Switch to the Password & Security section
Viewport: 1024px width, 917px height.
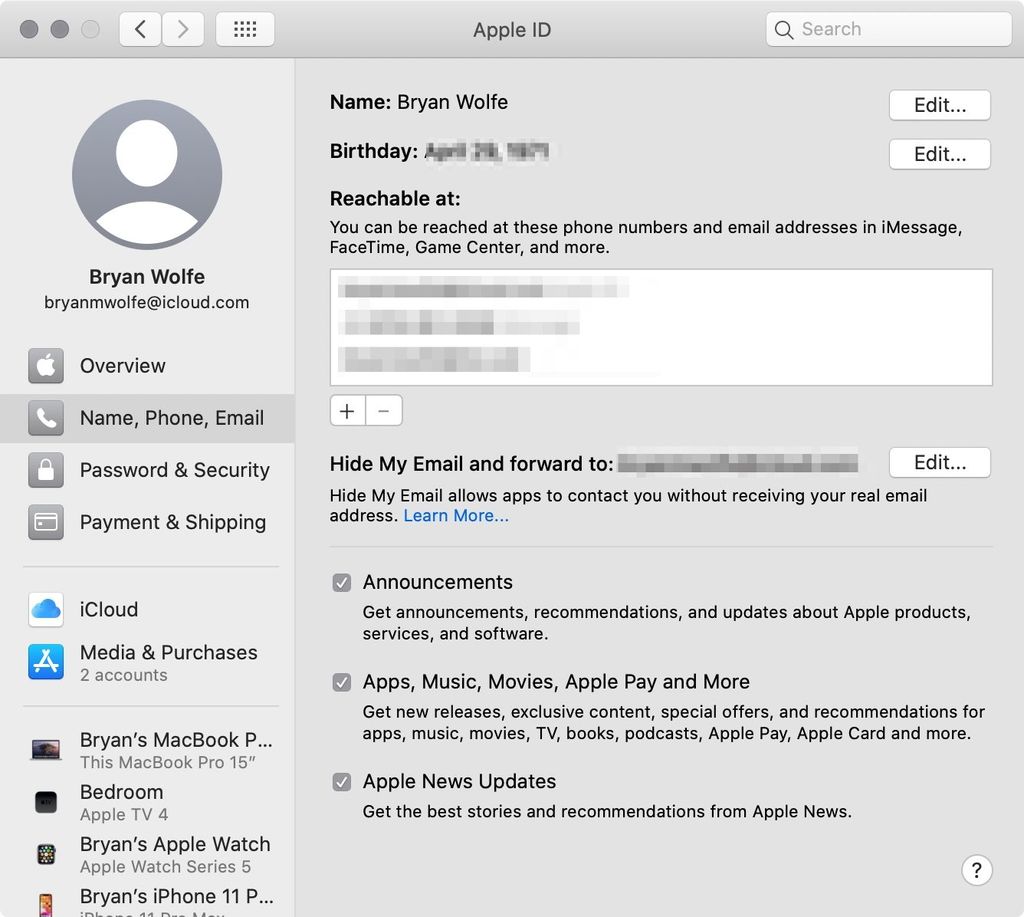coord(173,470)
